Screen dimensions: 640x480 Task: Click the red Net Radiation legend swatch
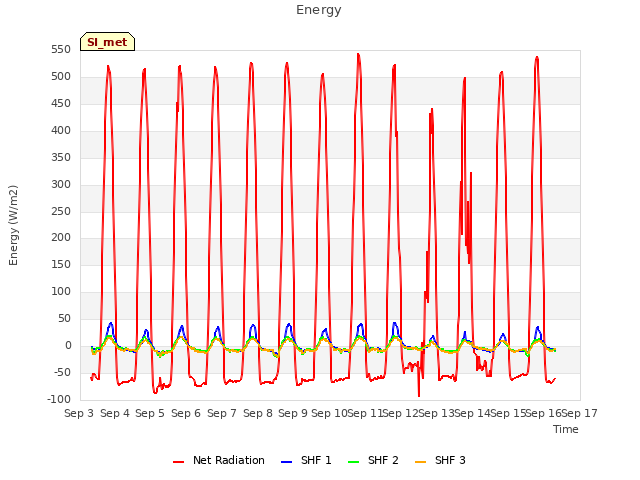click(178, 462)
